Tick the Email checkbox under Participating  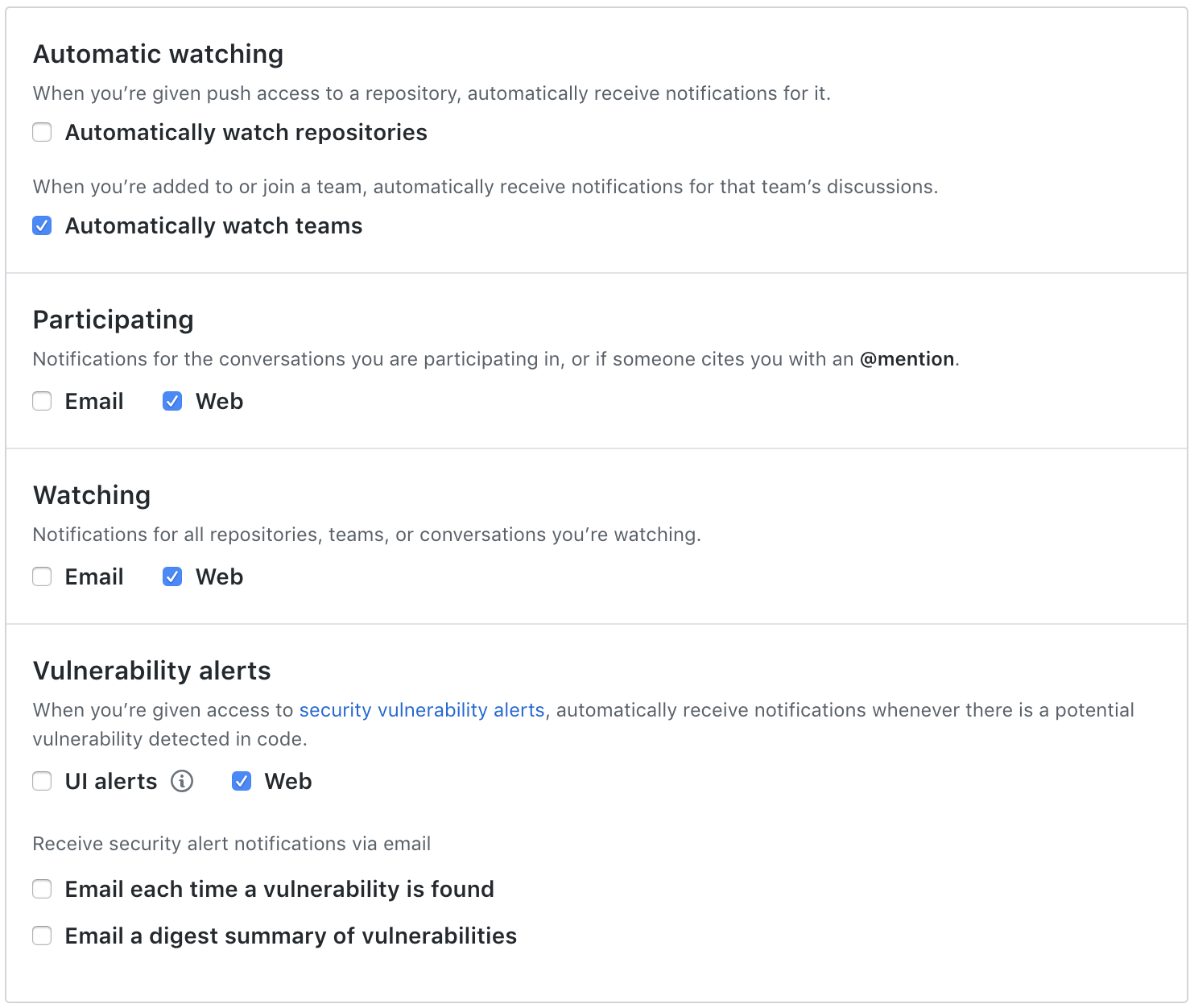coord(42,401)
